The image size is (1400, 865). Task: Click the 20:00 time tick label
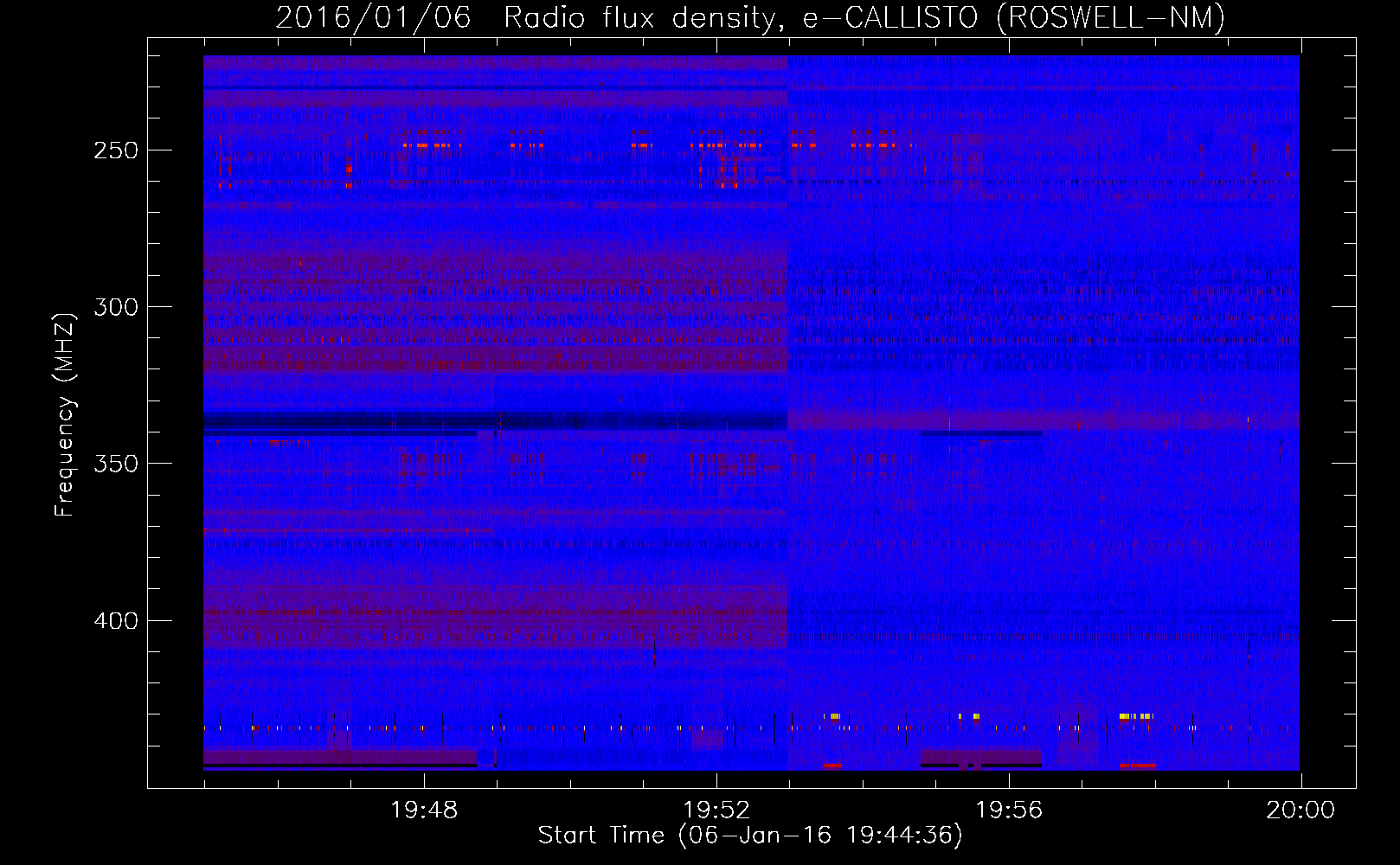(1300, 811)
